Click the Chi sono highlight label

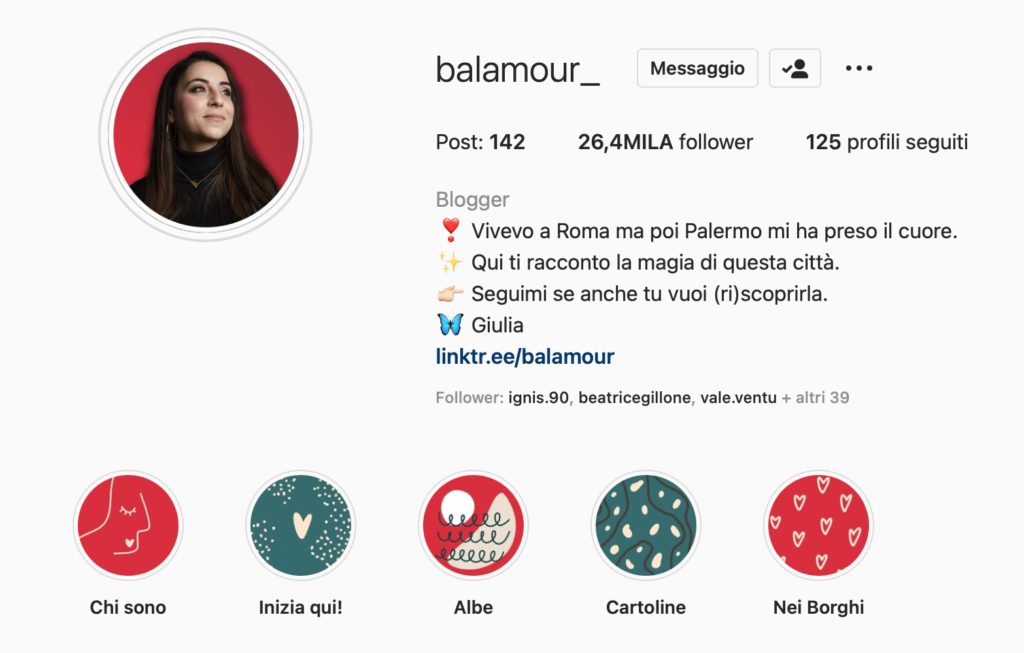128,607
